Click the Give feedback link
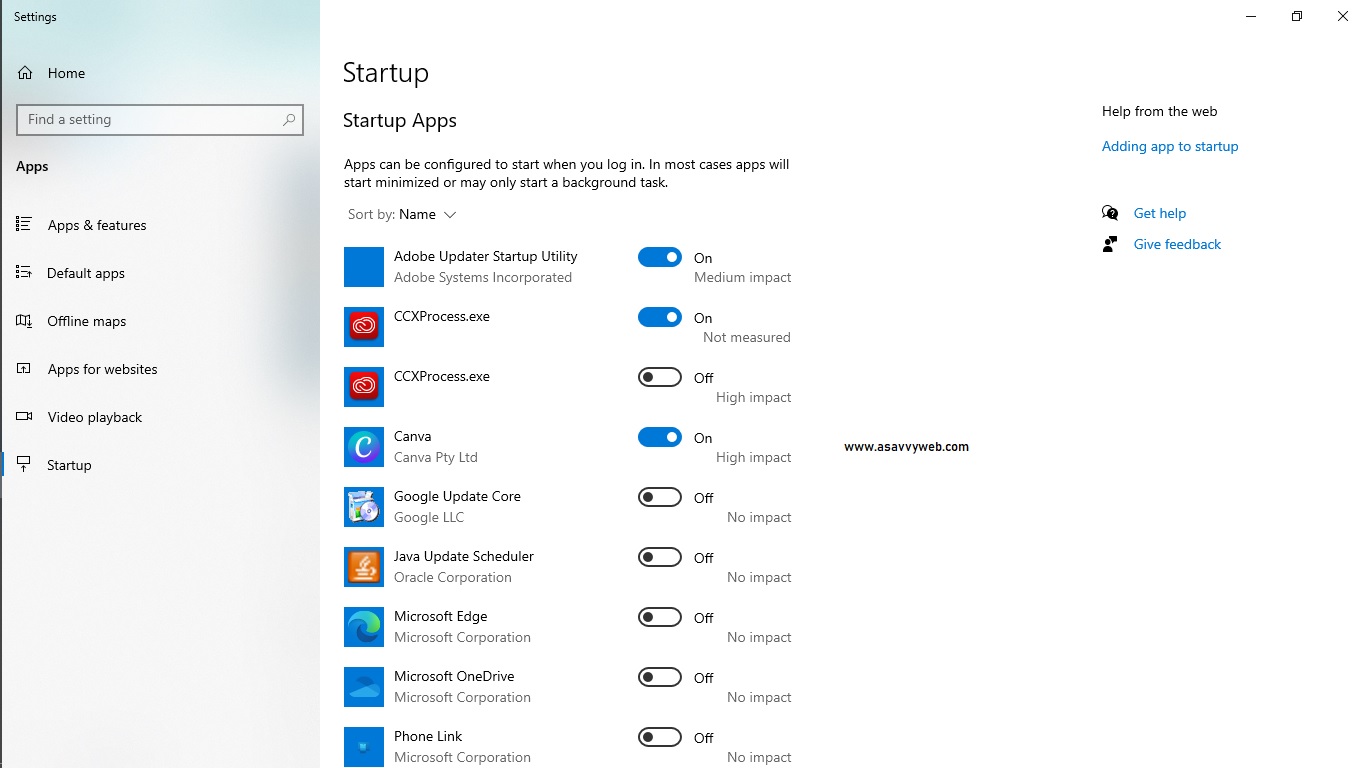 click(x=1177, y=244)
